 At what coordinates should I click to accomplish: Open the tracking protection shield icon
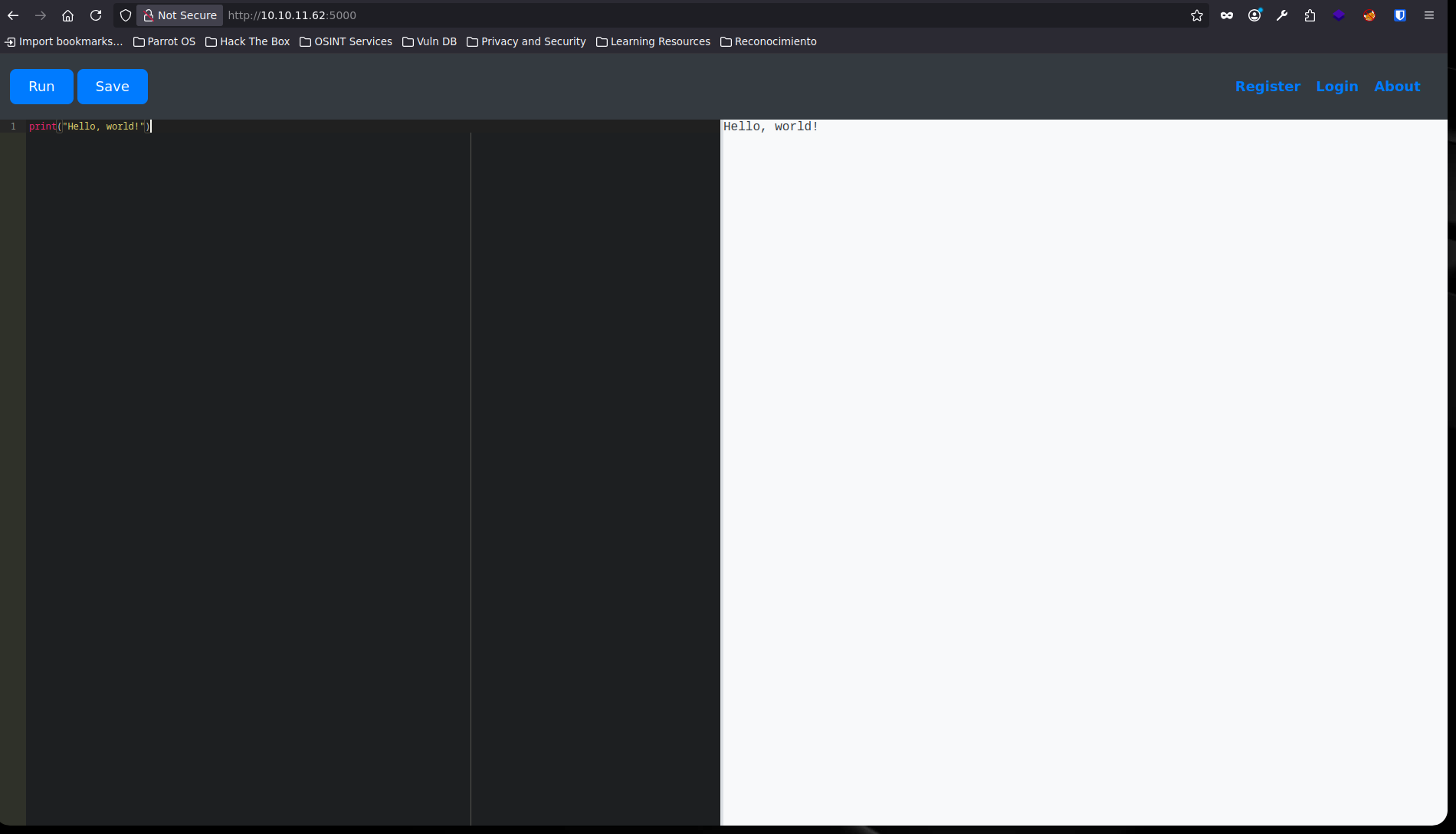coord(126,15)
